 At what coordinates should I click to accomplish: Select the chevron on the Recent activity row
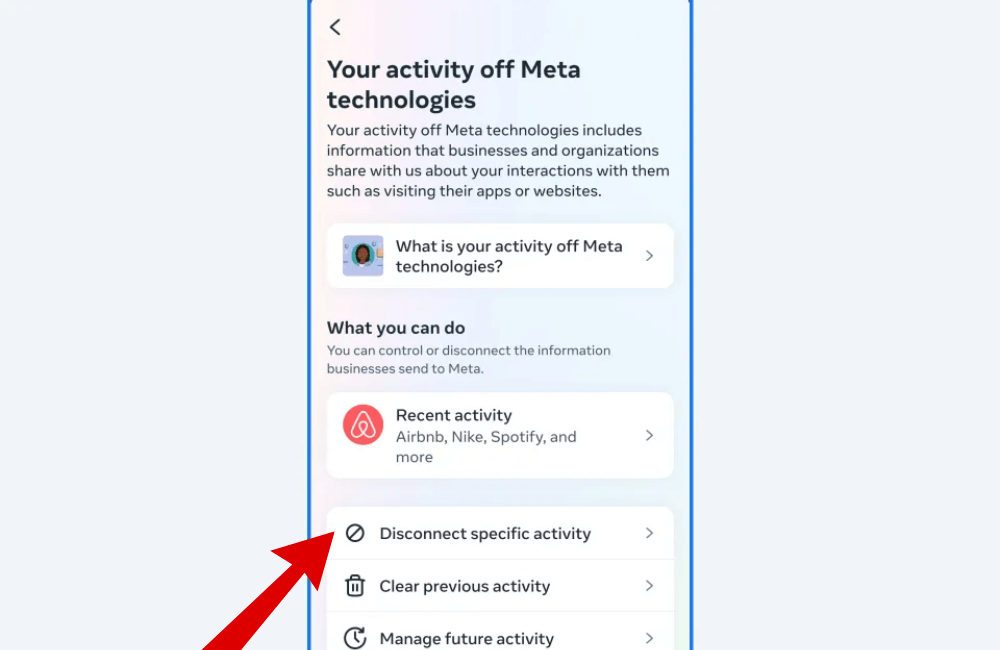pos(650,435)
